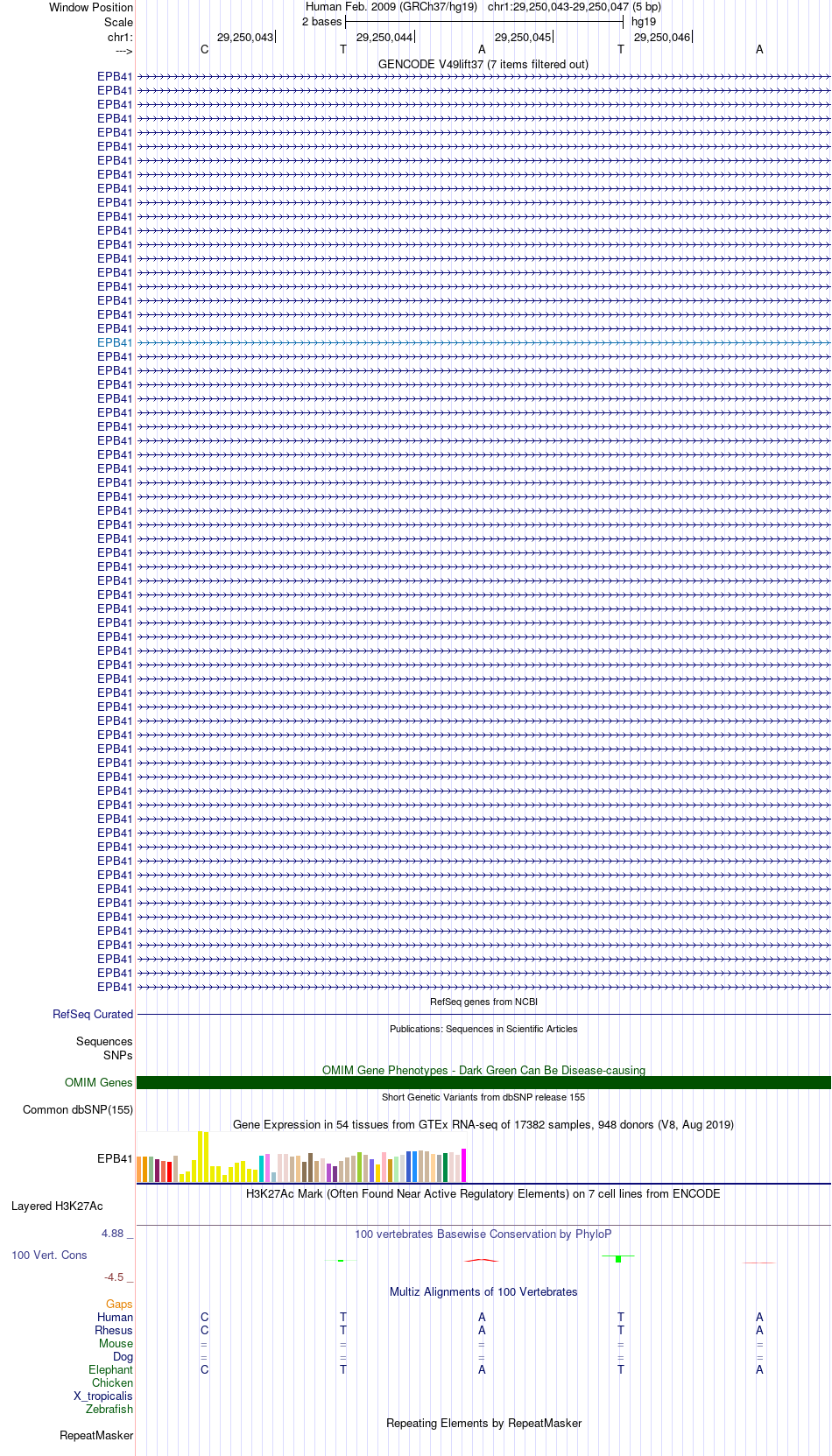Click the Human Feb. 2009 (GRCh37/hg19) title
Image resolution: width=832 pixels, height=1456 pixels.
391,7
